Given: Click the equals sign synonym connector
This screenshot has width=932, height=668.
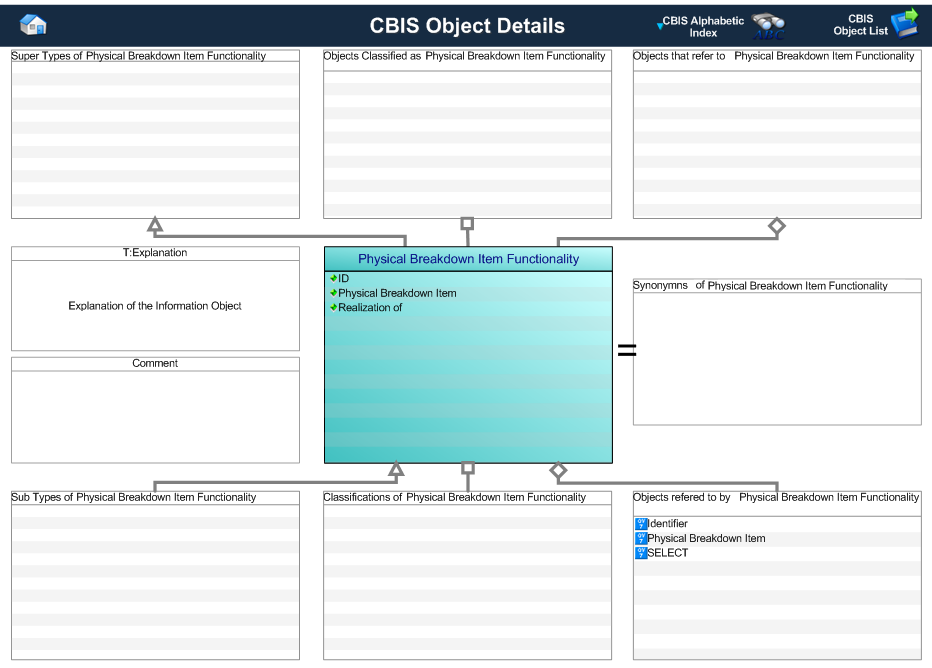Looking at the screenshot, I should (x=627, y=350).
